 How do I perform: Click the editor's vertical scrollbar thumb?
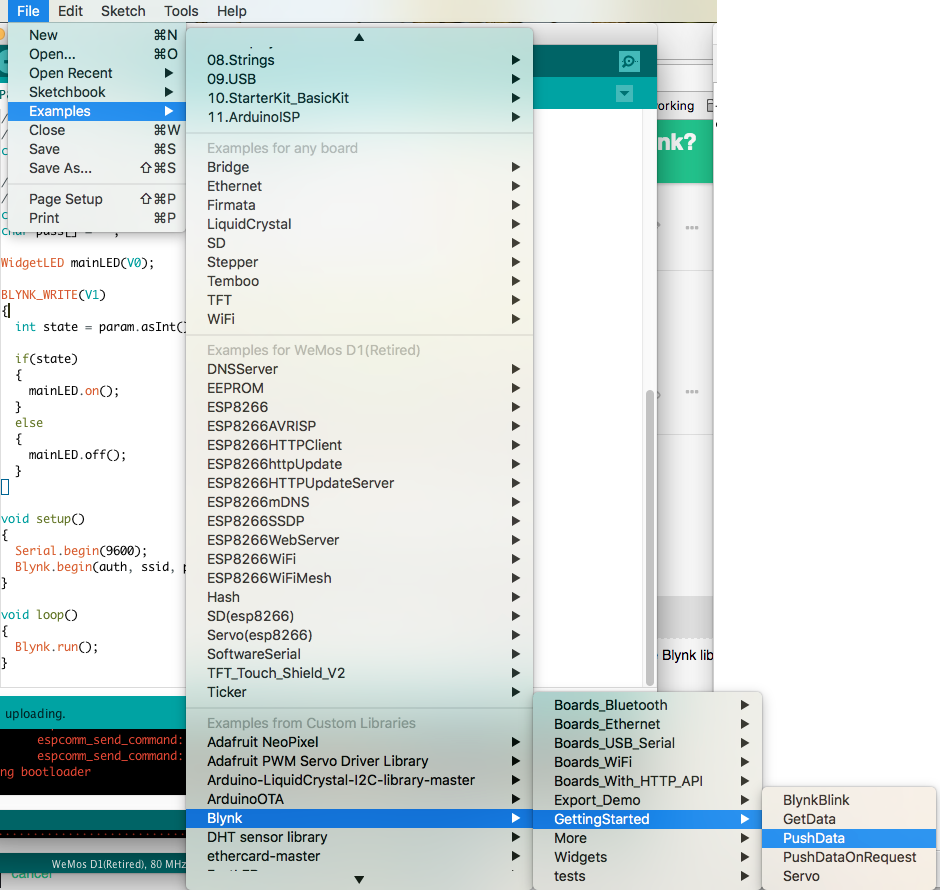pyautogui.click(x=649, y=538)
